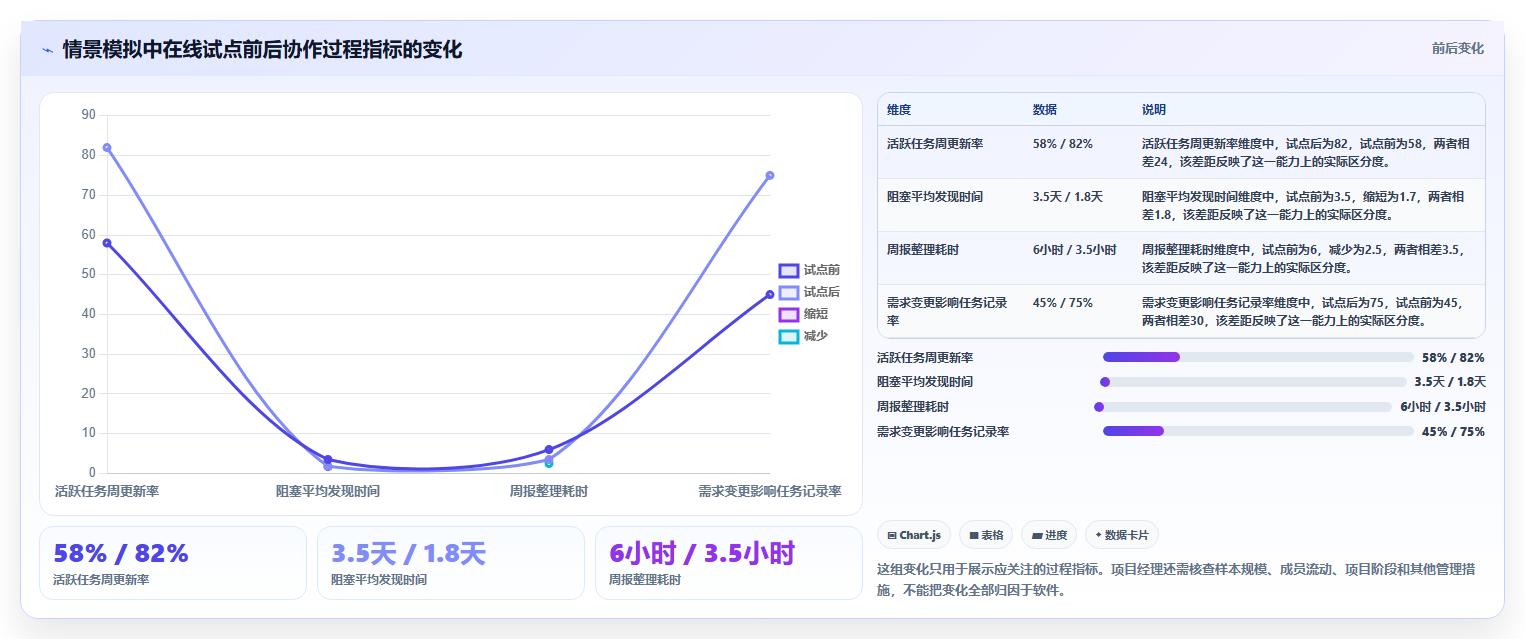
Task: Click the table cell reading 58% / 82%
Action: pyautogui.click(x=1063, y=144)
